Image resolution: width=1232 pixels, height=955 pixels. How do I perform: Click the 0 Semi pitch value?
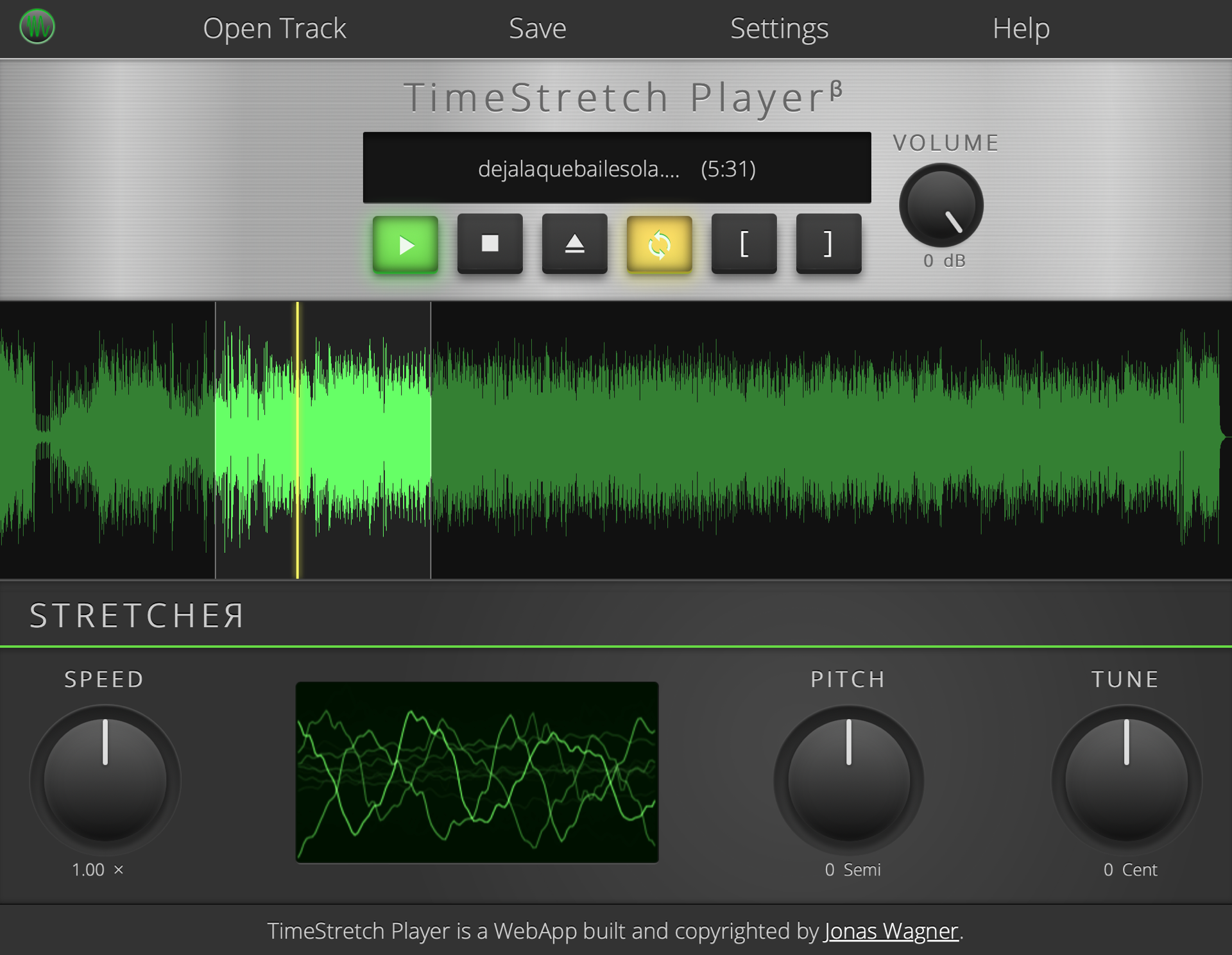click(x=853, y=870)
